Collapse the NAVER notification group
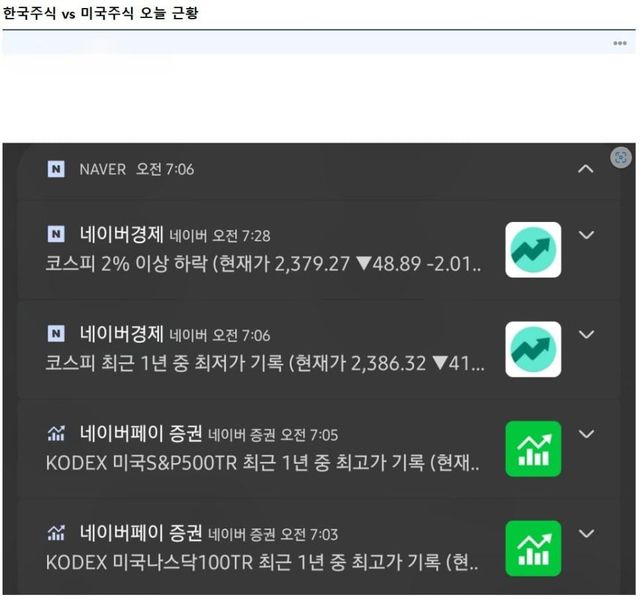Image resolution: width=640 pixels, height=603 pixels. pyautogui.click(x=586, y=169)
